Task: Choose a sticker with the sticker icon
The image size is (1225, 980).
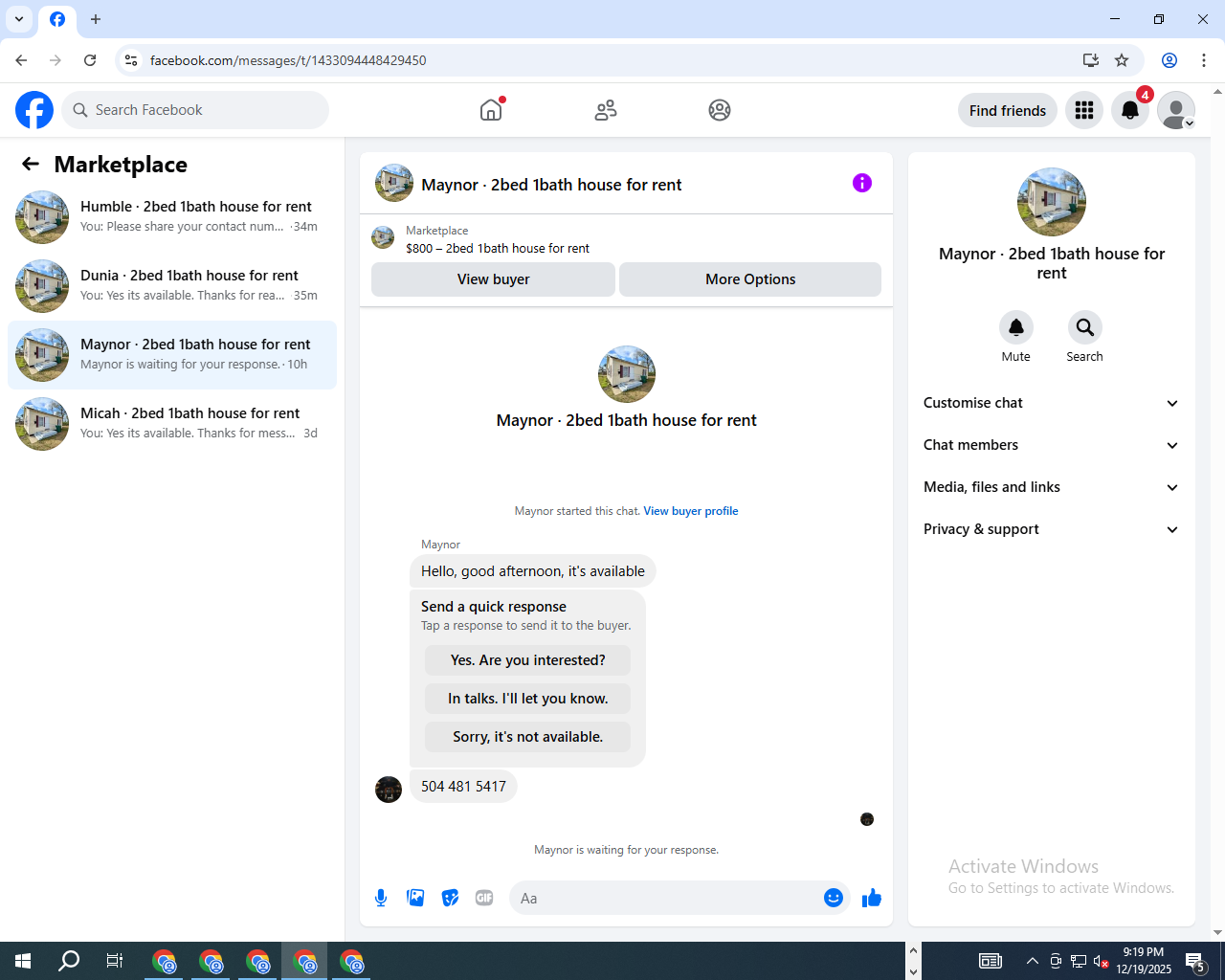Action: [x=450, y=898]
